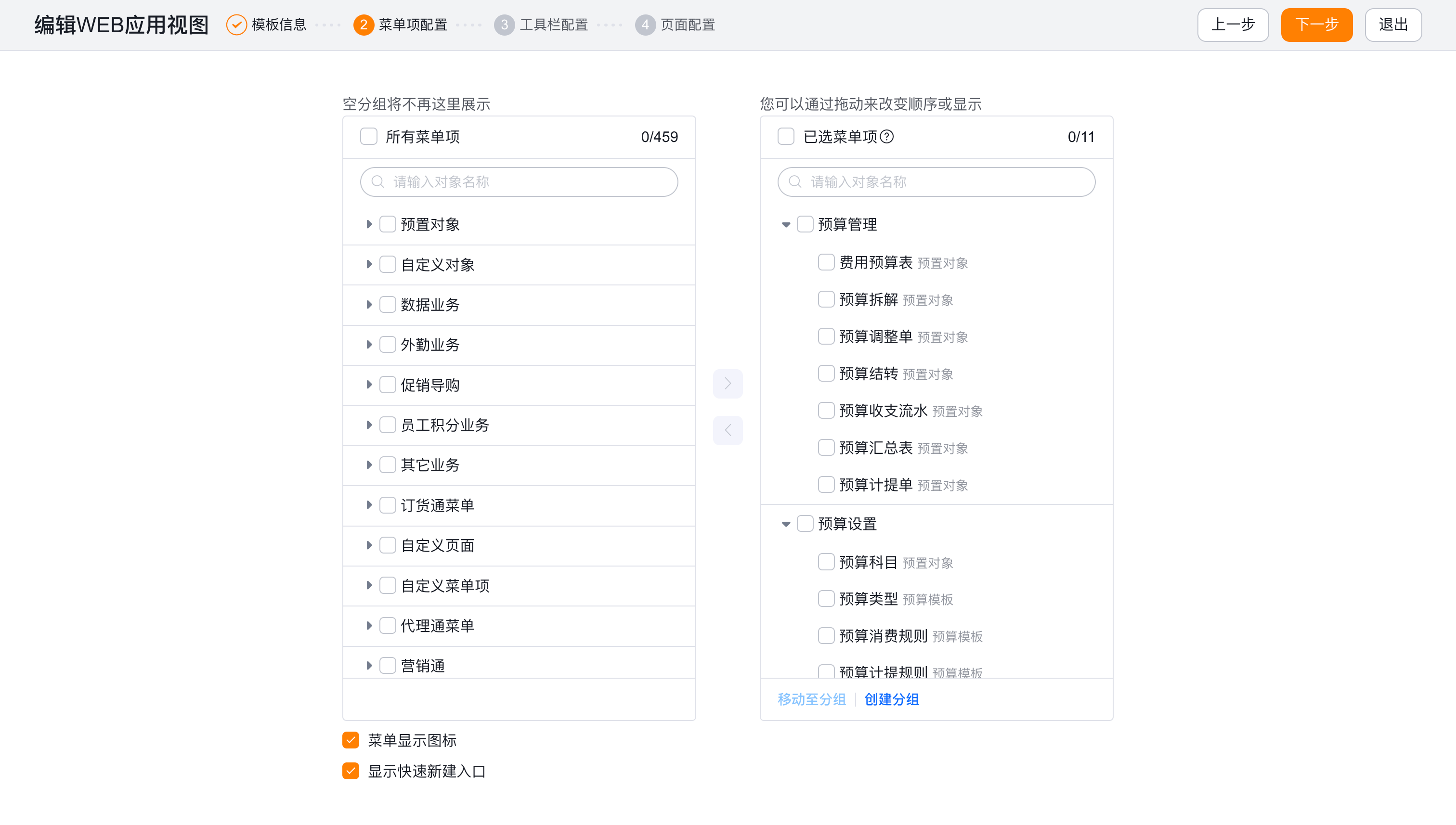Click search icon in right panel search box
Screen dimensions: 1456x825
point(794,182)
